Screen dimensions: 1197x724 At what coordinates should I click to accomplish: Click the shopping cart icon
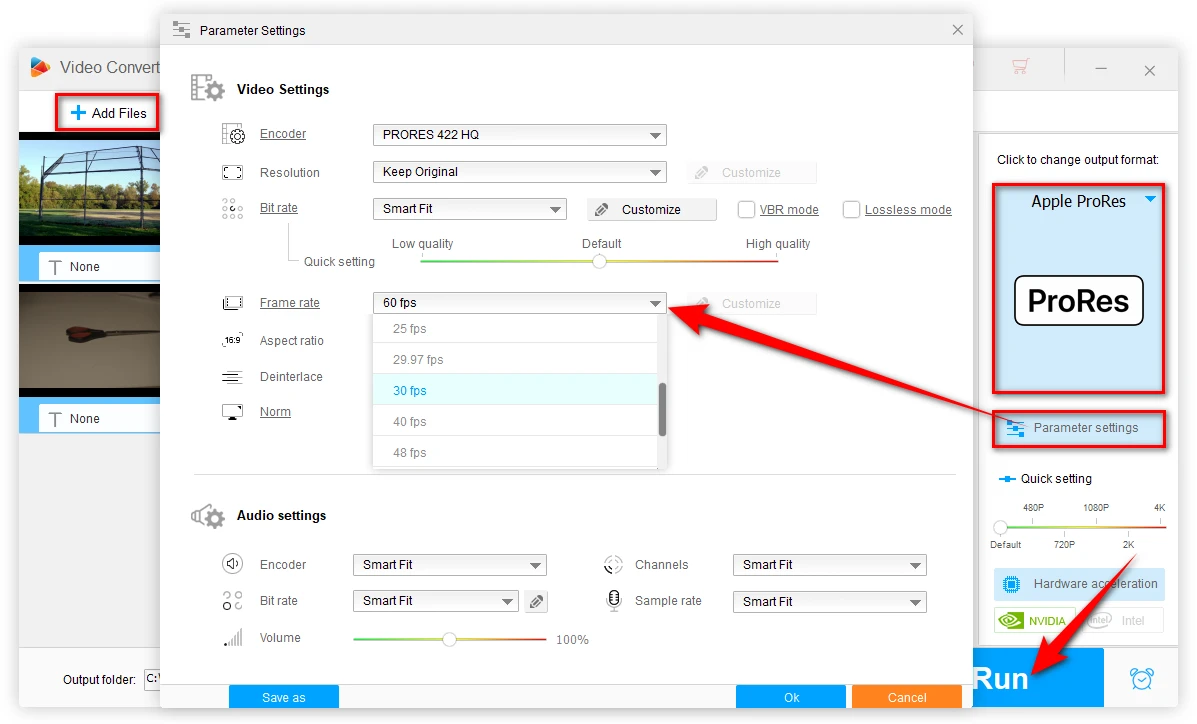click(1020, 67)
